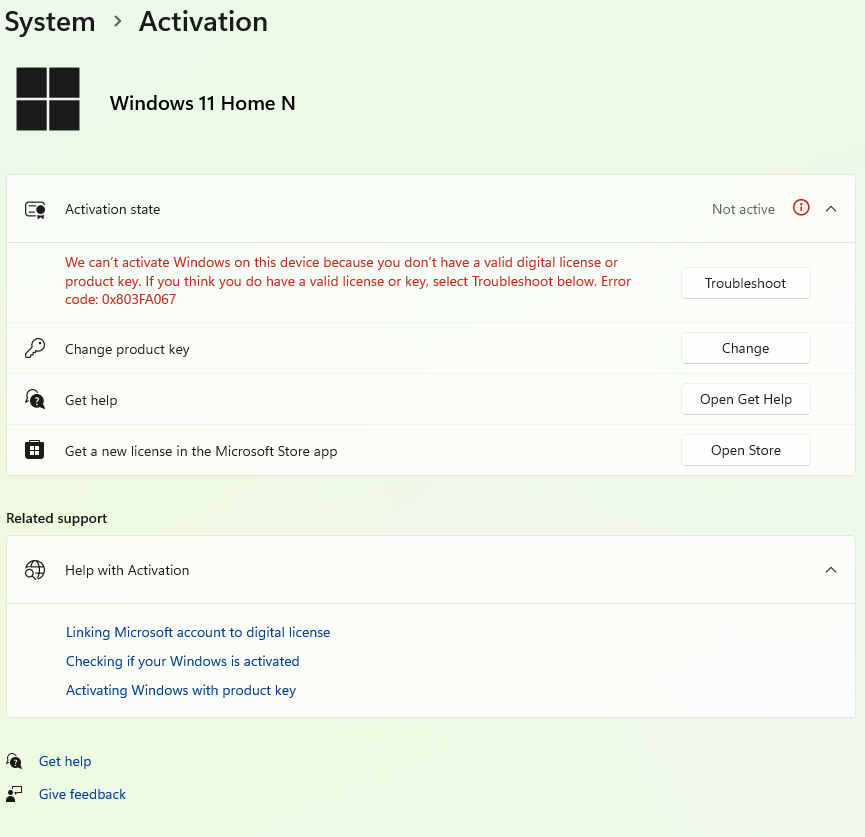The width and height of the screenshot is (865, 837).
Task: Click the red info icon beside Not active
Action: click(801, 207)
